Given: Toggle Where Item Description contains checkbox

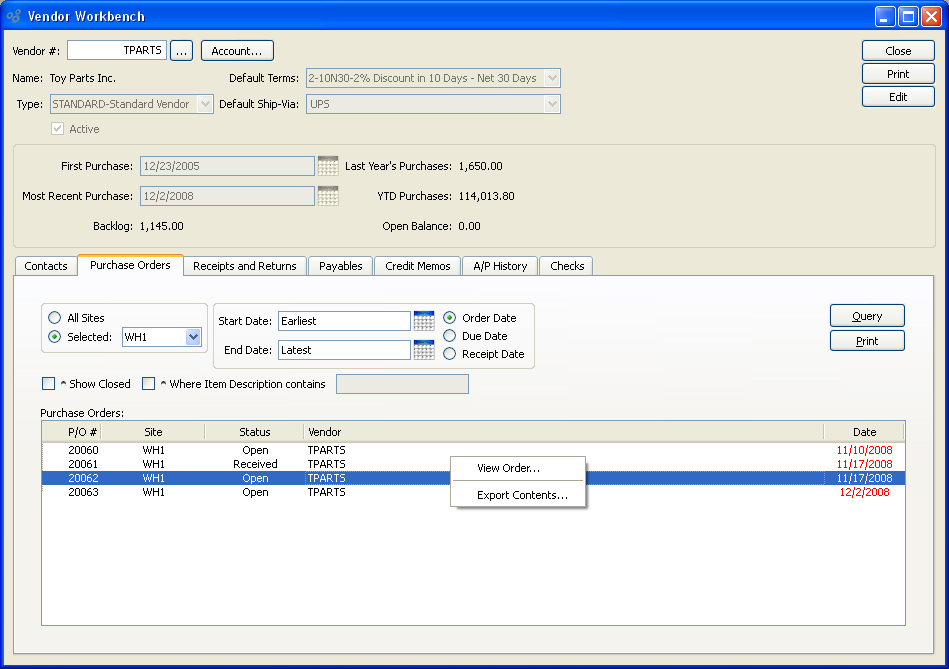Looking at the screenshot, I should click(x=148, y=384).
